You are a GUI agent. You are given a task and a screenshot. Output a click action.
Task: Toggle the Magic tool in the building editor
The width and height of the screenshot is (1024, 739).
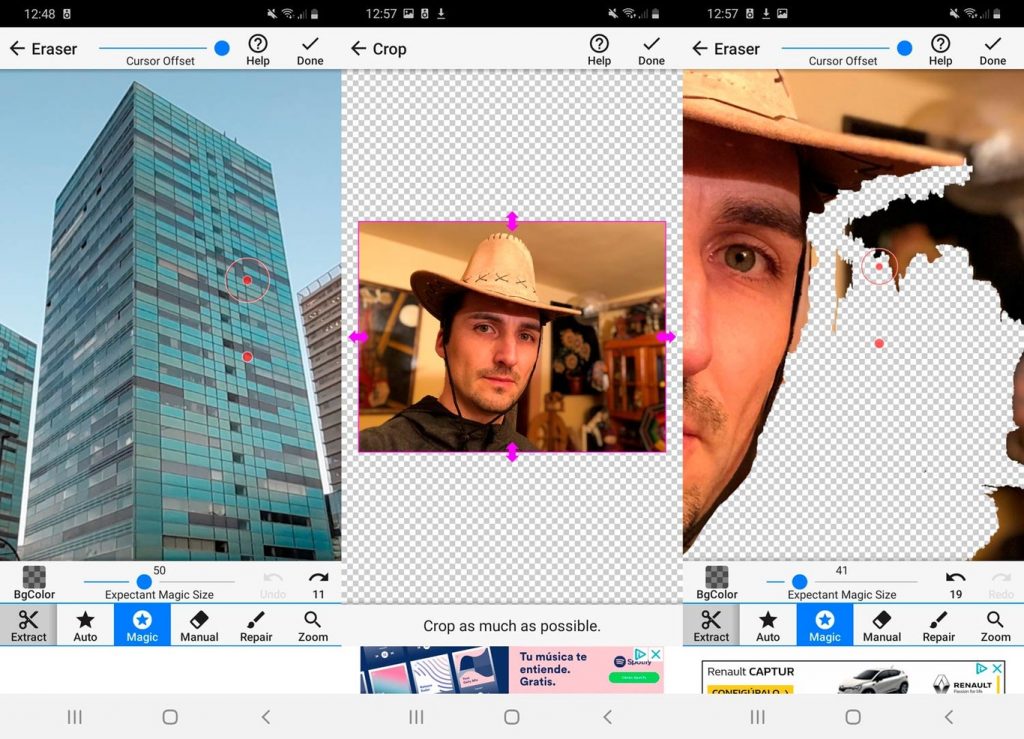coord(142,625)
